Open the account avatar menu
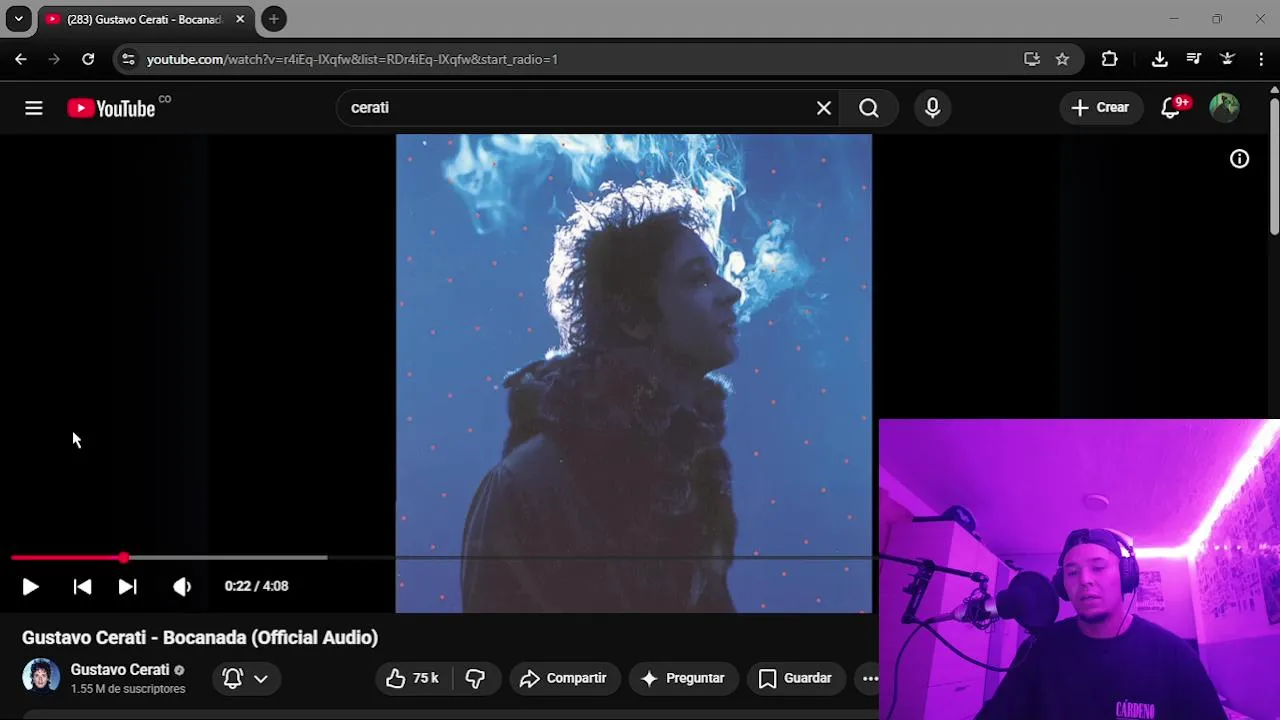Screen dimensions: 1280x720 (x=1224, y=108)
